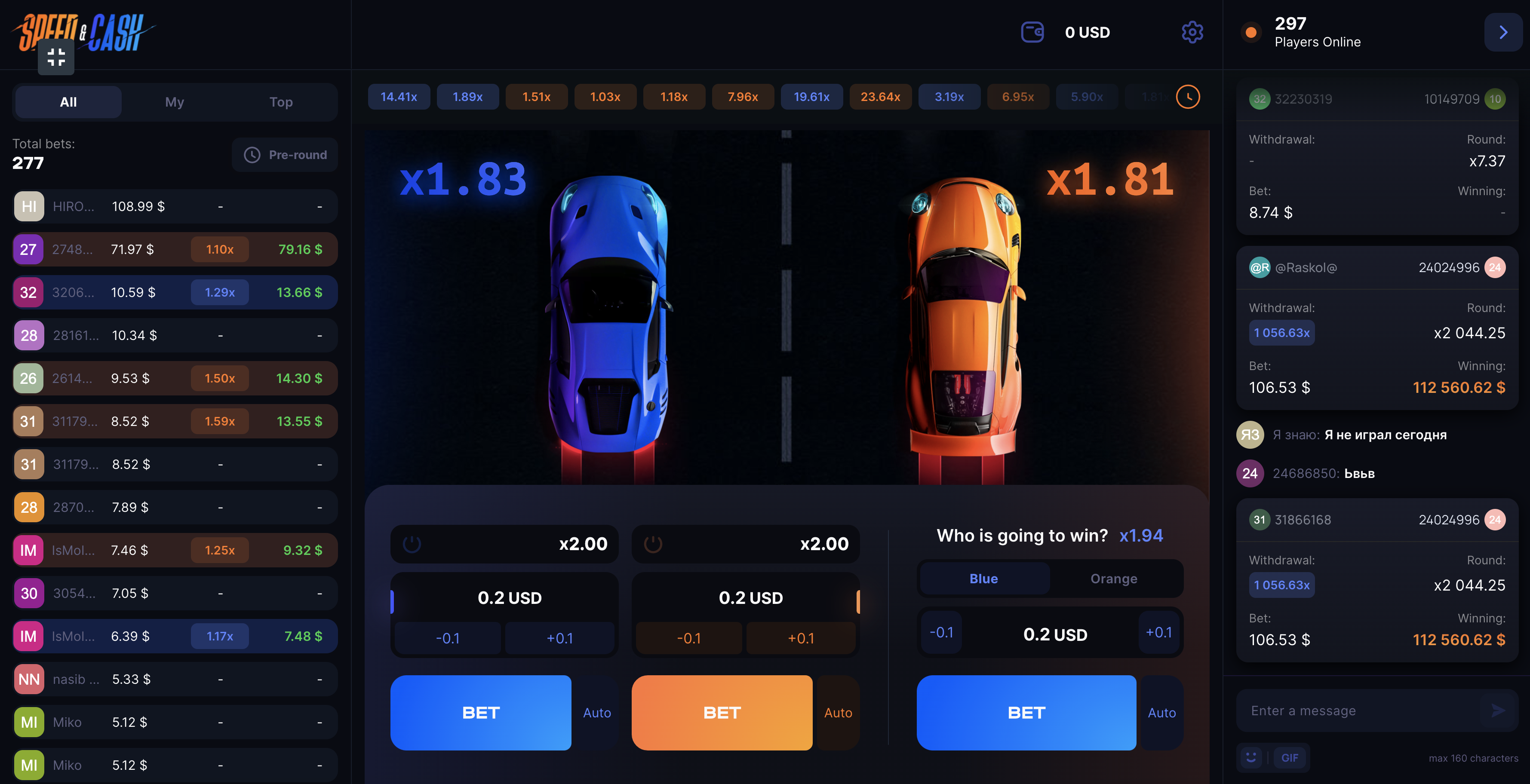Open round history clock icon
1530x784 pixels.
tap(1188, 97)
